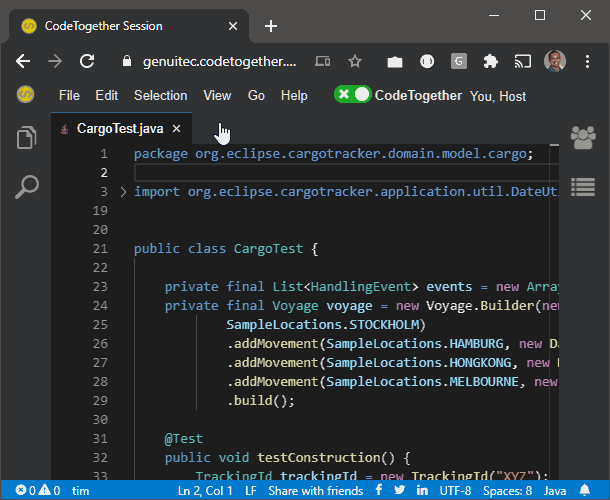
Task: Change UTF-8 encoding in status bar
Action: [x=455, y=491]
